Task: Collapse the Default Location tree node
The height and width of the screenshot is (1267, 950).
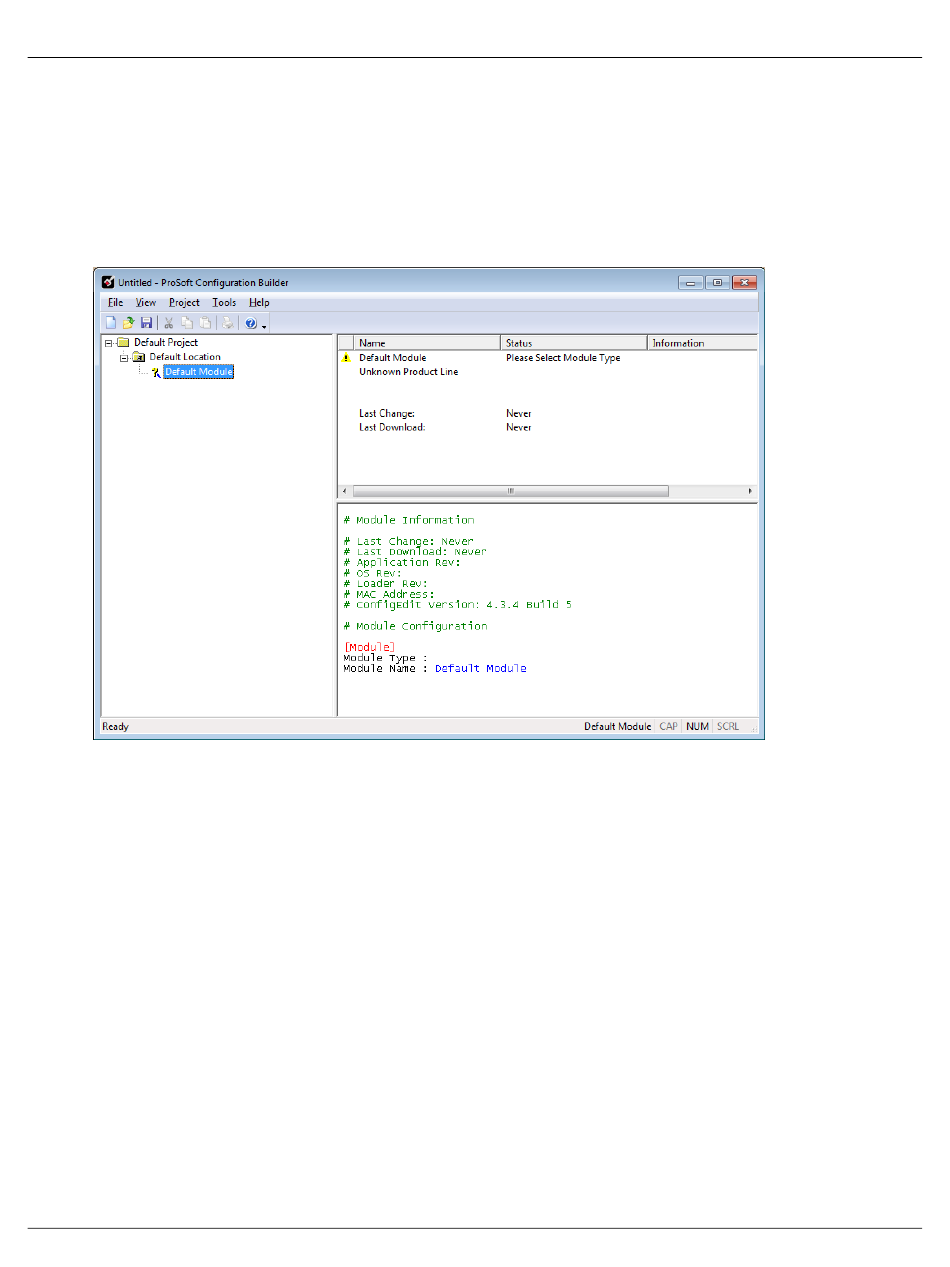Action: pos(124,357)
